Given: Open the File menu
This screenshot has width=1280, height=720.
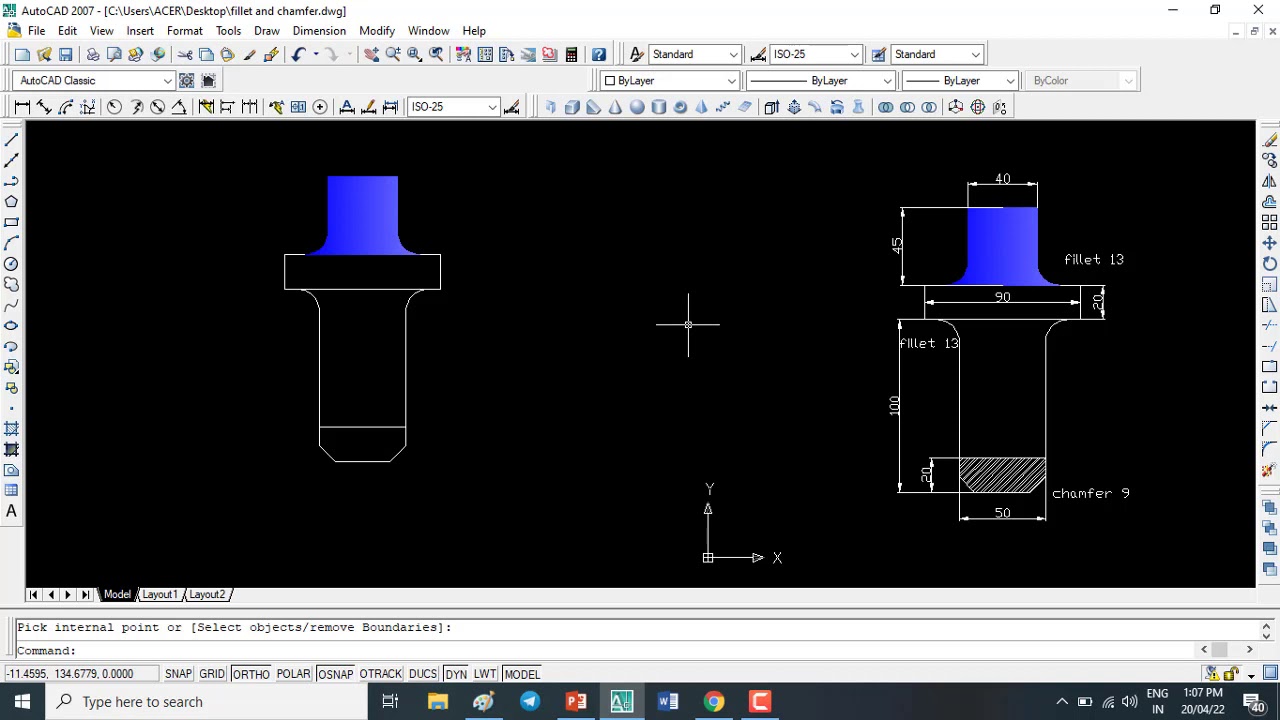Looking at the screenshot, I should [x=36, y=30].
